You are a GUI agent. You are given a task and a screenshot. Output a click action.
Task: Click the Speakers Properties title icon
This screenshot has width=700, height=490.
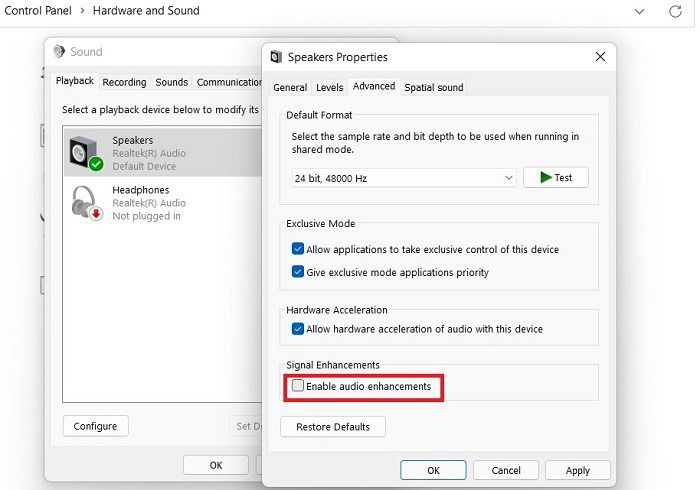coord(276,57)
